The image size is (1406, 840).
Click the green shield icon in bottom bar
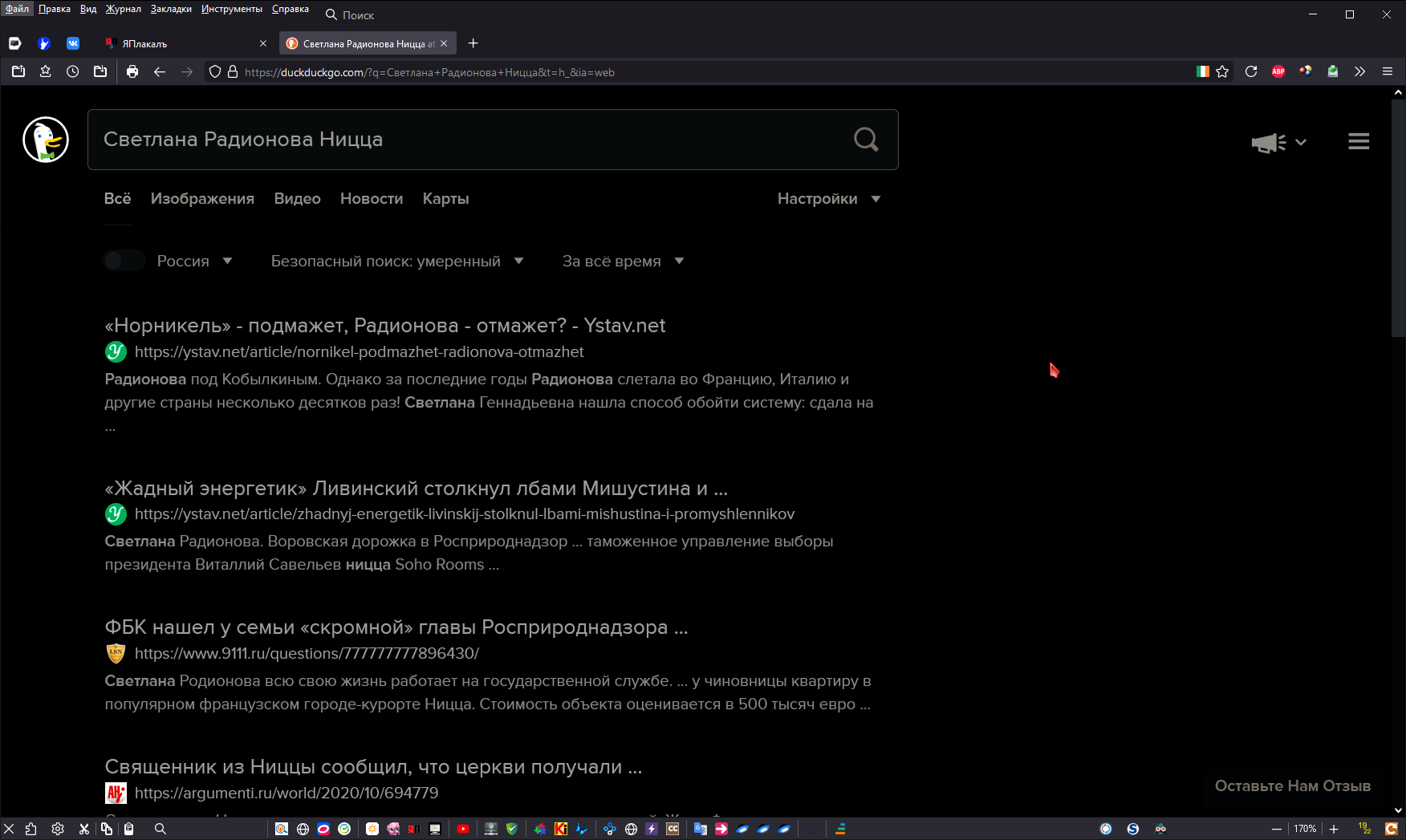(512, 829)
